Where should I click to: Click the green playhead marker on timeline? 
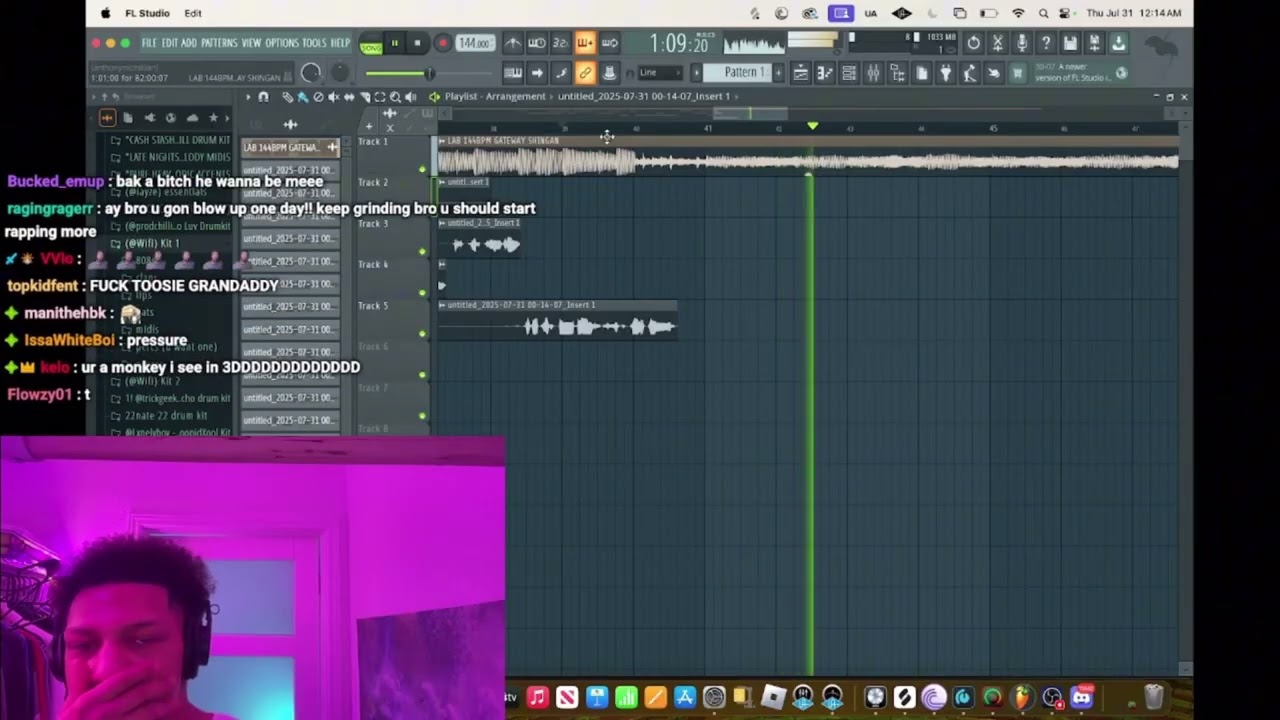pyautogui.click(x=812, y=127)
